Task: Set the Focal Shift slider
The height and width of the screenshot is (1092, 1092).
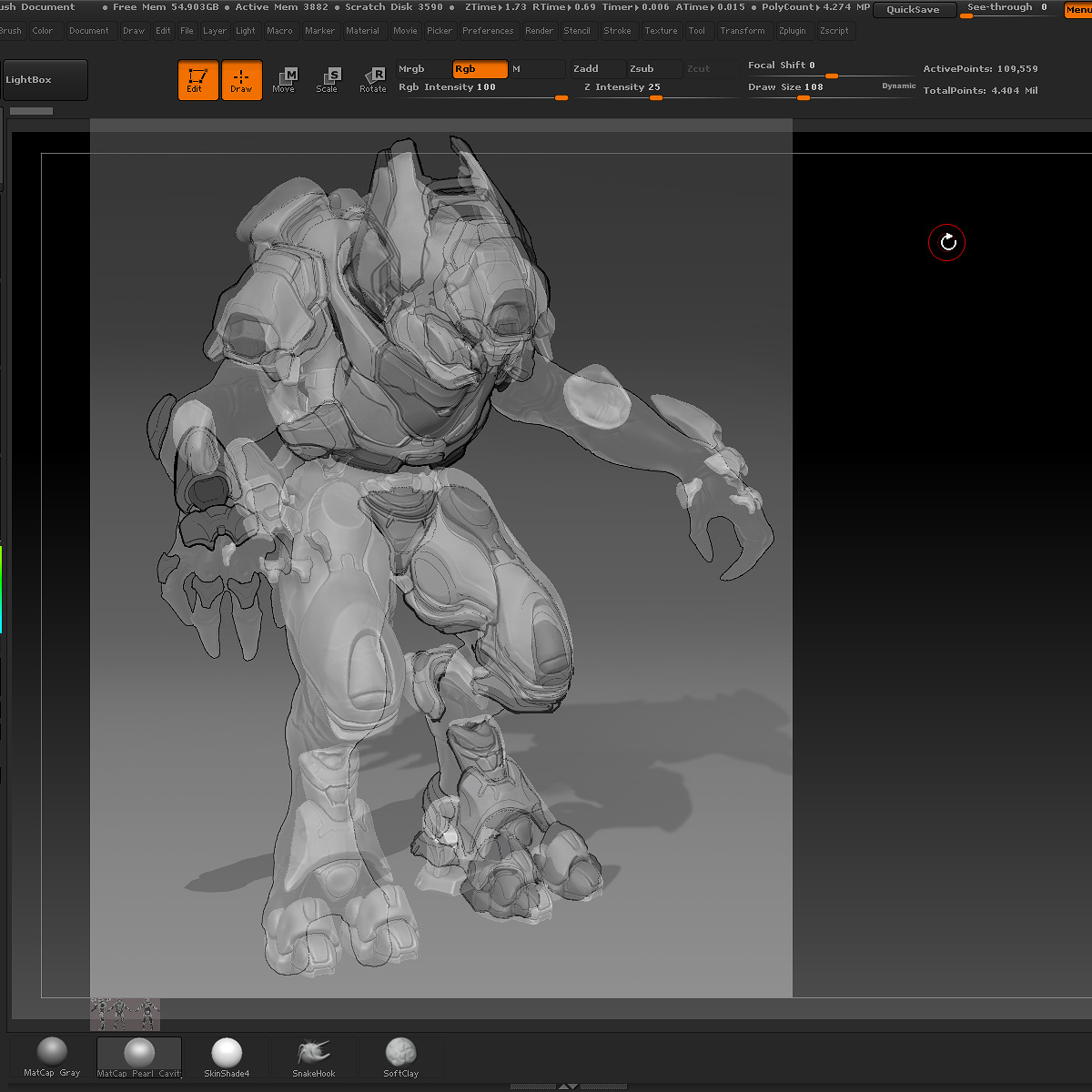Action: pyautogui.click(x=830, y=67)
